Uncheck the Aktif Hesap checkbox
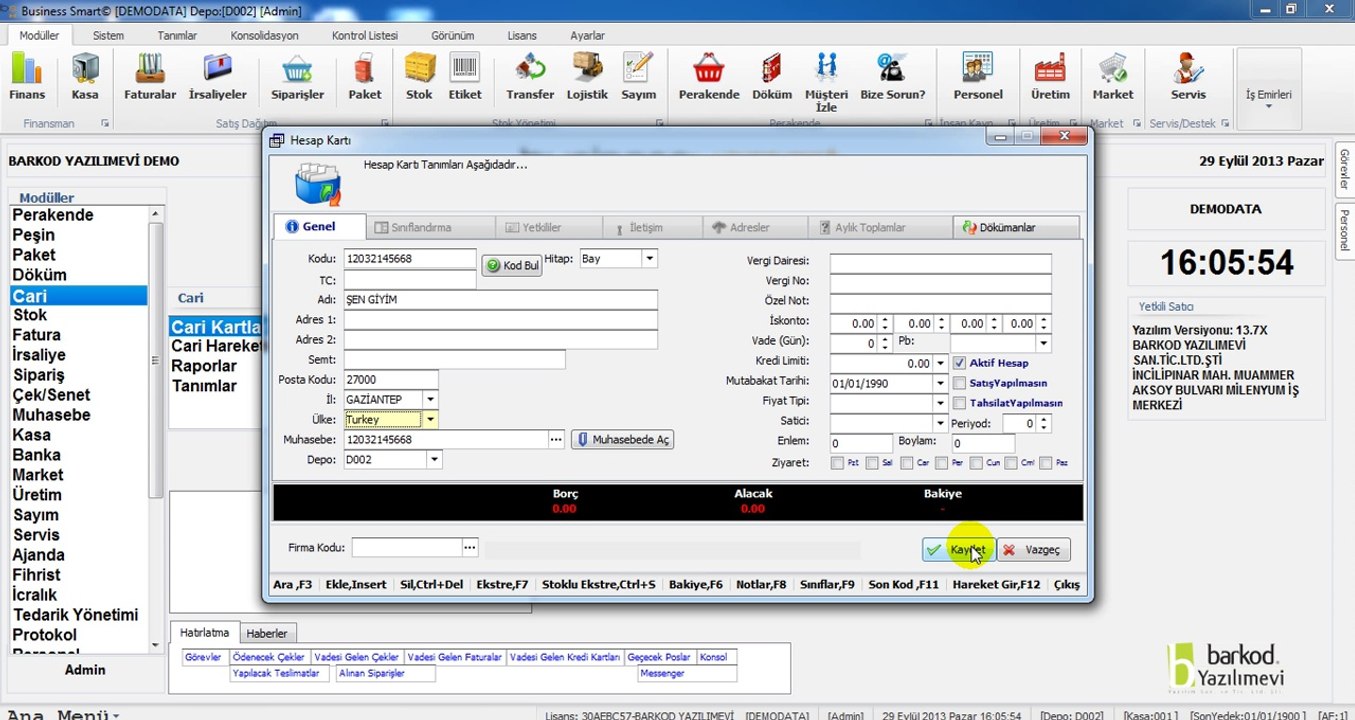The image size is (1355, 720). click(960, 363)
